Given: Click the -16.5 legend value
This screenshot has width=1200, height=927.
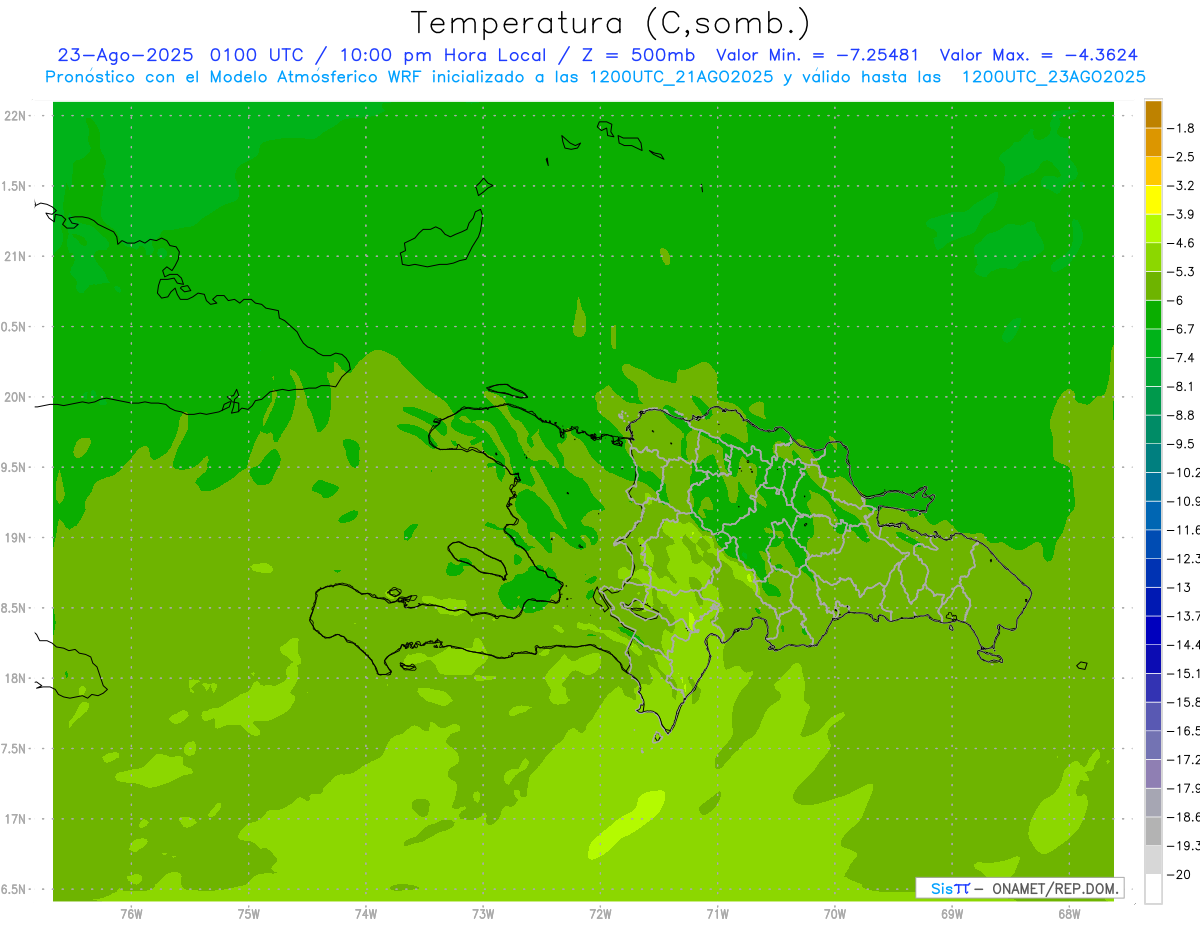Looking at the screenshot, I should (1184, 730).
